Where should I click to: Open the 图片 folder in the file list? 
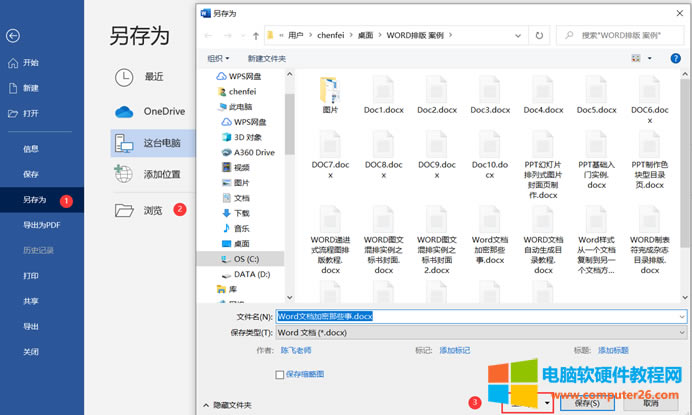pos(330,95)
